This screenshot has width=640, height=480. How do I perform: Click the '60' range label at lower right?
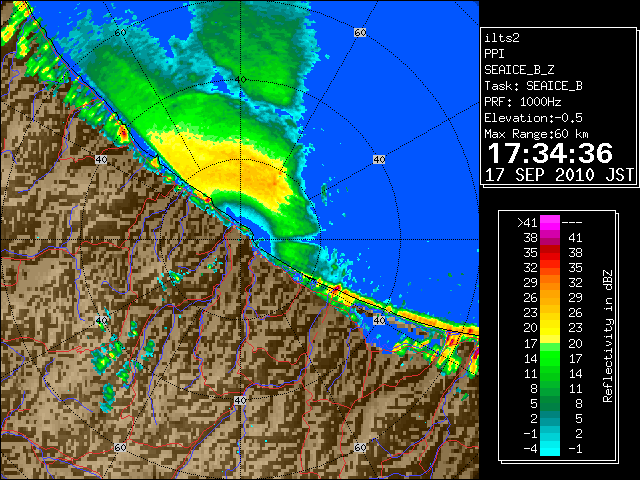click(x=360, y=447)
